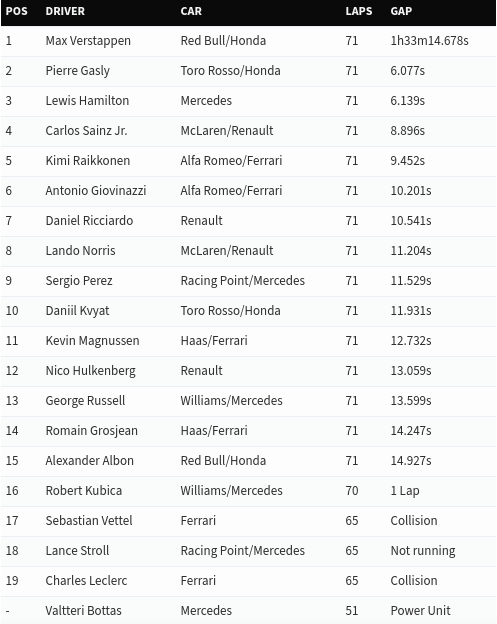
Task: Select Charles Leclerc's driver name
Action: click(86, 581)
